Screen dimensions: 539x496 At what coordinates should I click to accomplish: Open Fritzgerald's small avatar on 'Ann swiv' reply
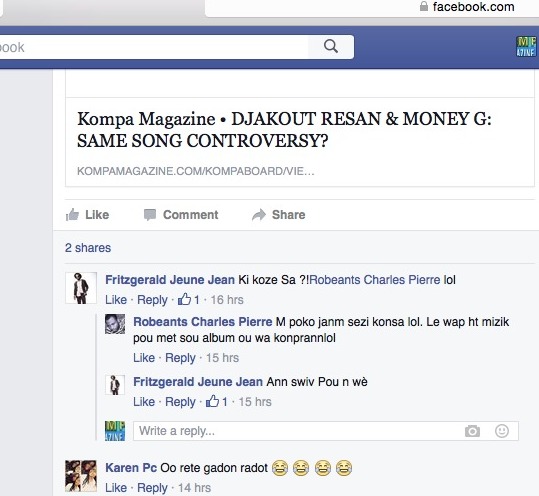tap(115, 385)
